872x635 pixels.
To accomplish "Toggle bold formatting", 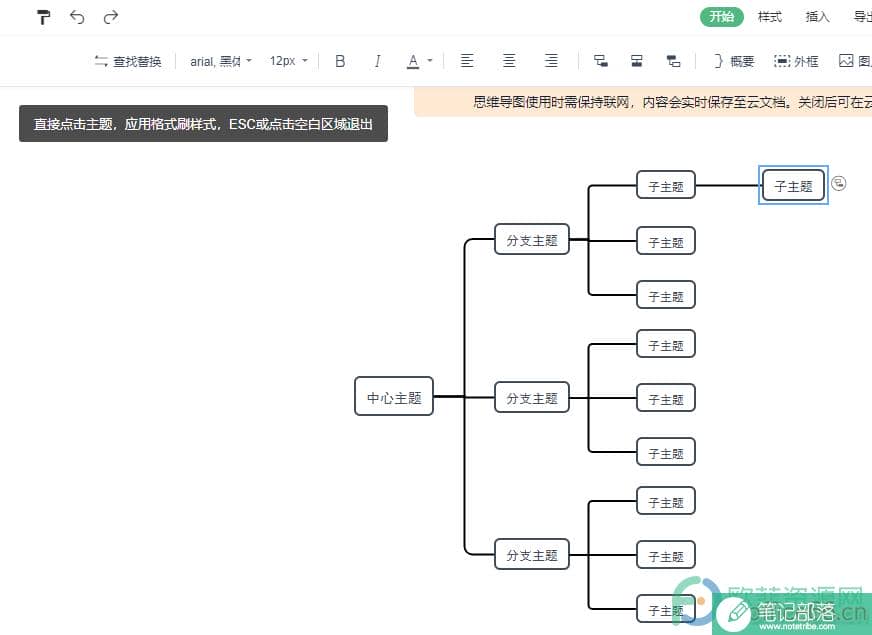I will [x=340, y=61].
